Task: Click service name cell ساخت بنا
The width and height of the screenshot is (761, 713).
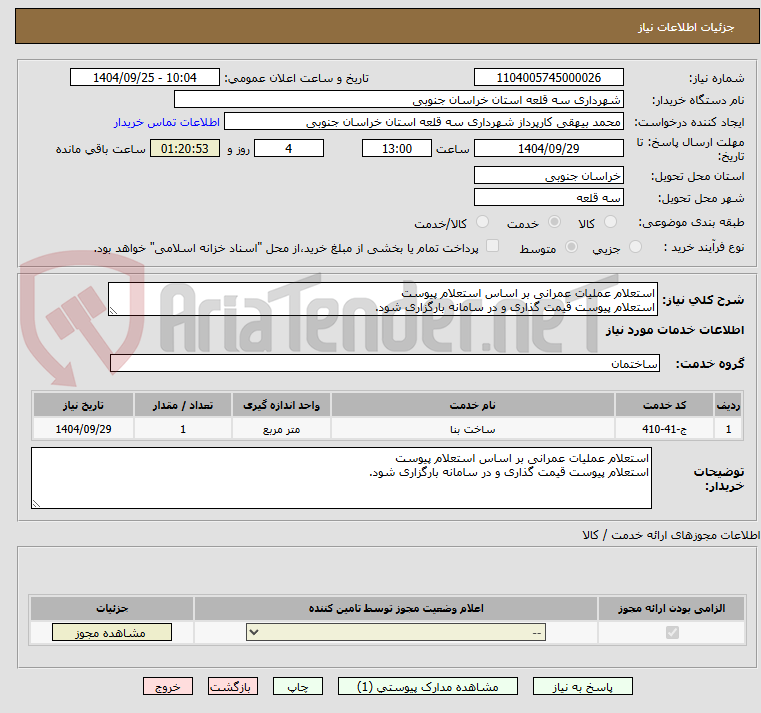Action: coord(473,429)
